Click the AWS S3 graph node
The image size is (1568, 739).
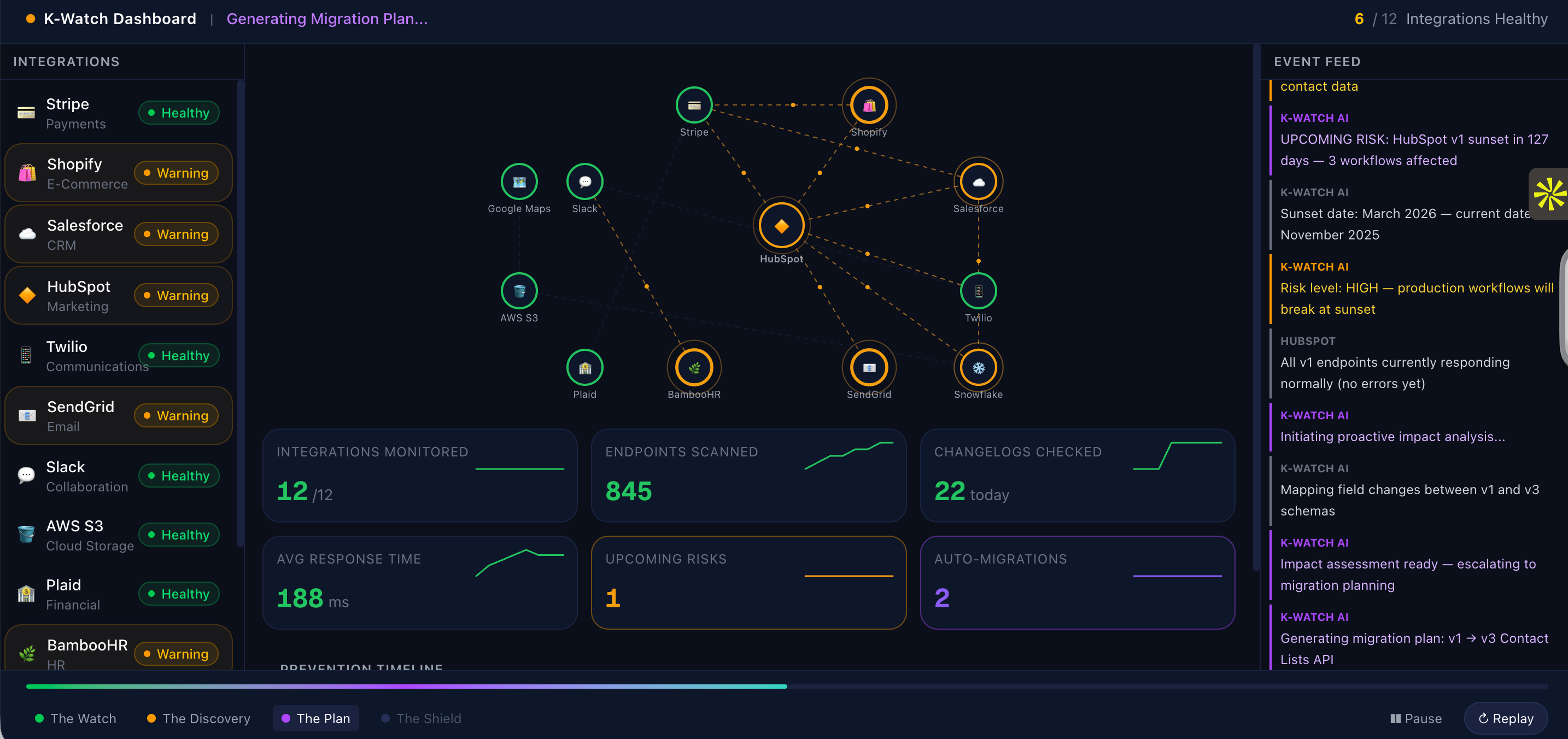[x=519, y=291]
